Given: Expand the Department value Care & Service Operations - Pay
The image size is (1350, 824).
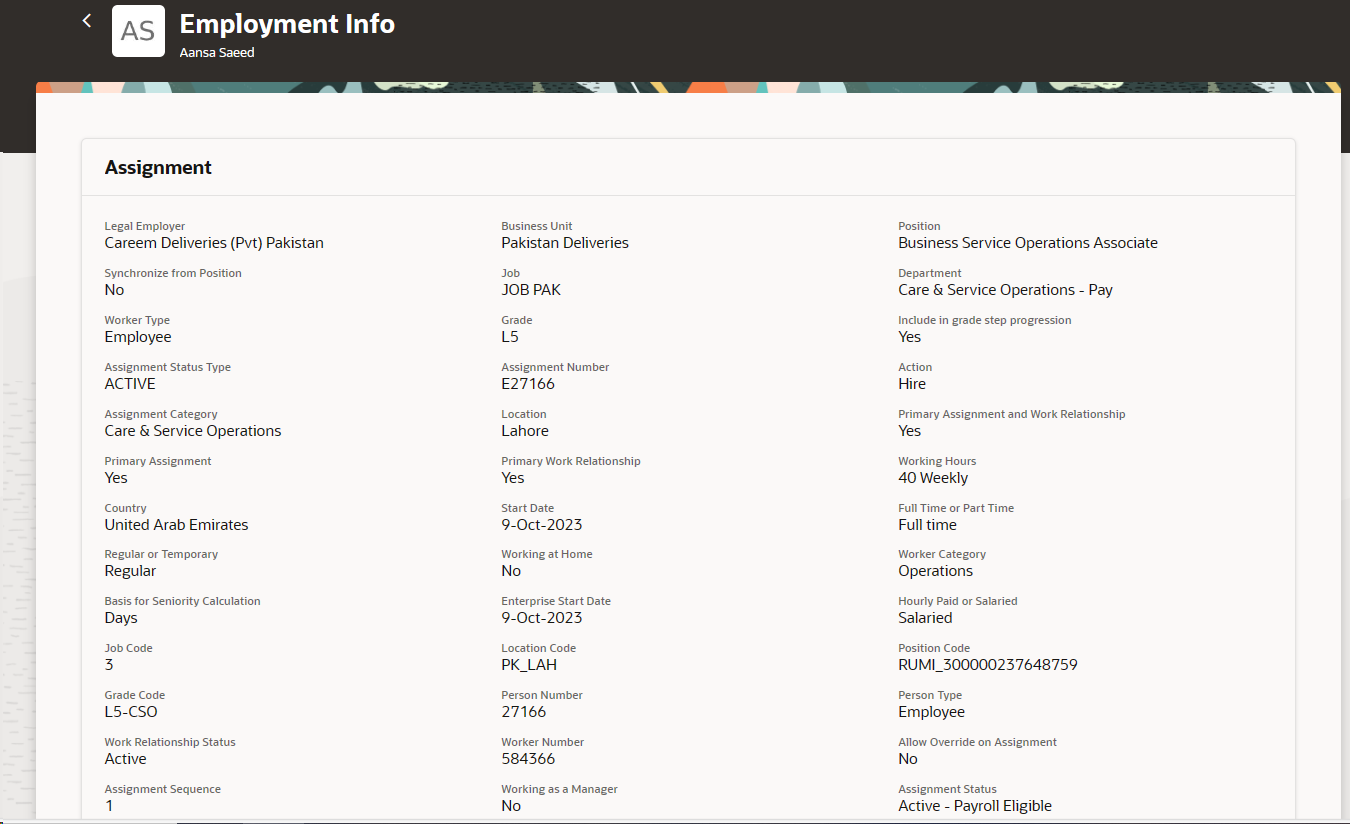Looking at the screenshot, I should tap(1005, 289).
